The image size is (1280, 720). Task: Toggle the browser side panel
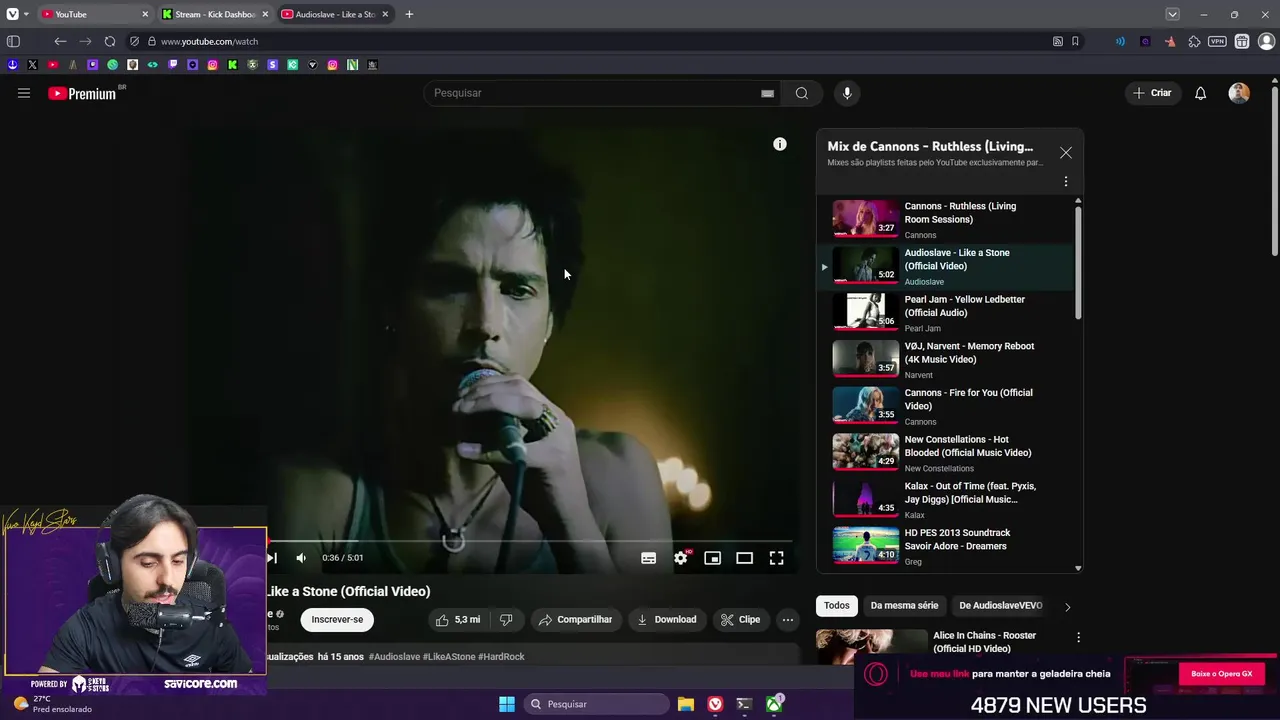tap(13, 41)
